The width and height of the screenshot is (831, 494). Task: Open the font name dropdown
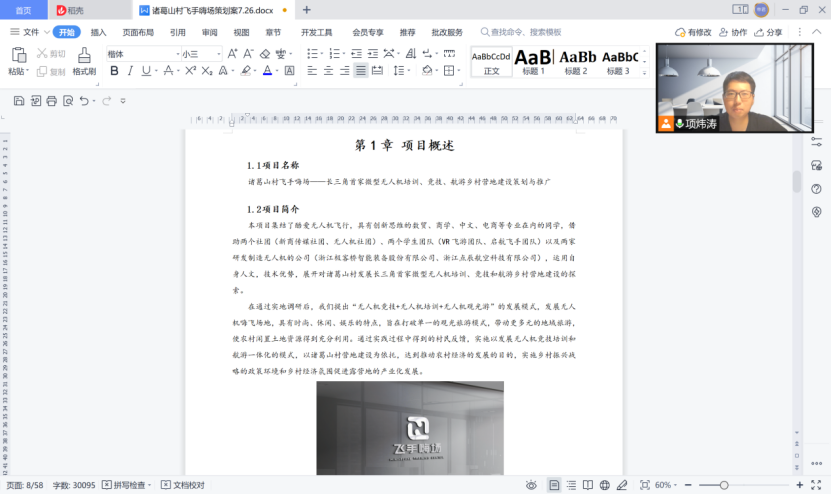pyautogui.click(x=178, y=54)
